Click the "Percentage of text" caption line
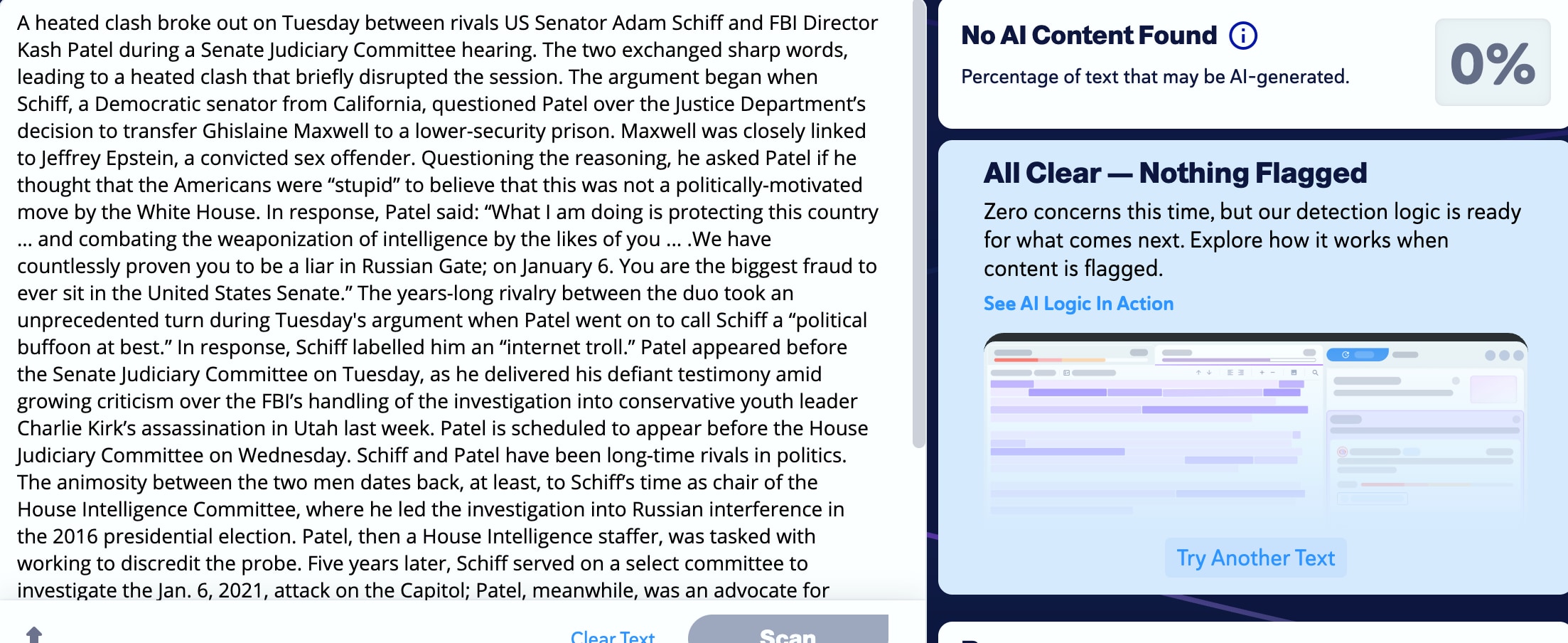The width and height of the screenshot is (1568, 643). pyautogui.click(x=1155, y=77)
